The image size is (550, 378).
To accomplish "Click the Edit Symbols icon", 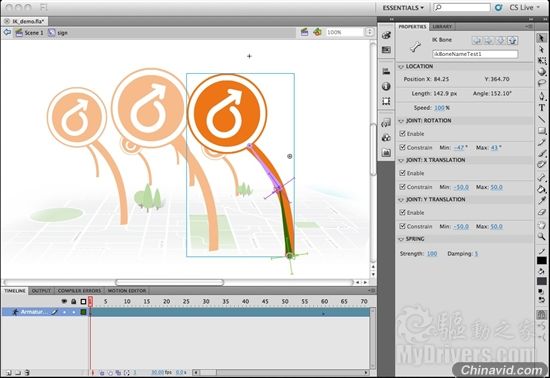I will coord(317,32).
